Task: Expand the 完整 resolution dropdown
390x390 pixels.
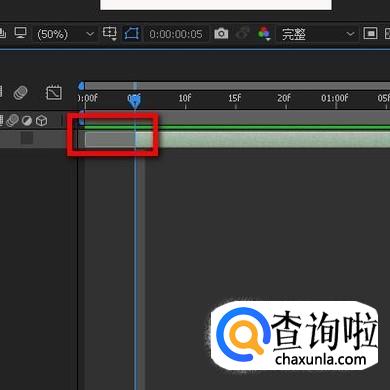Action: [x=318, y=34]
